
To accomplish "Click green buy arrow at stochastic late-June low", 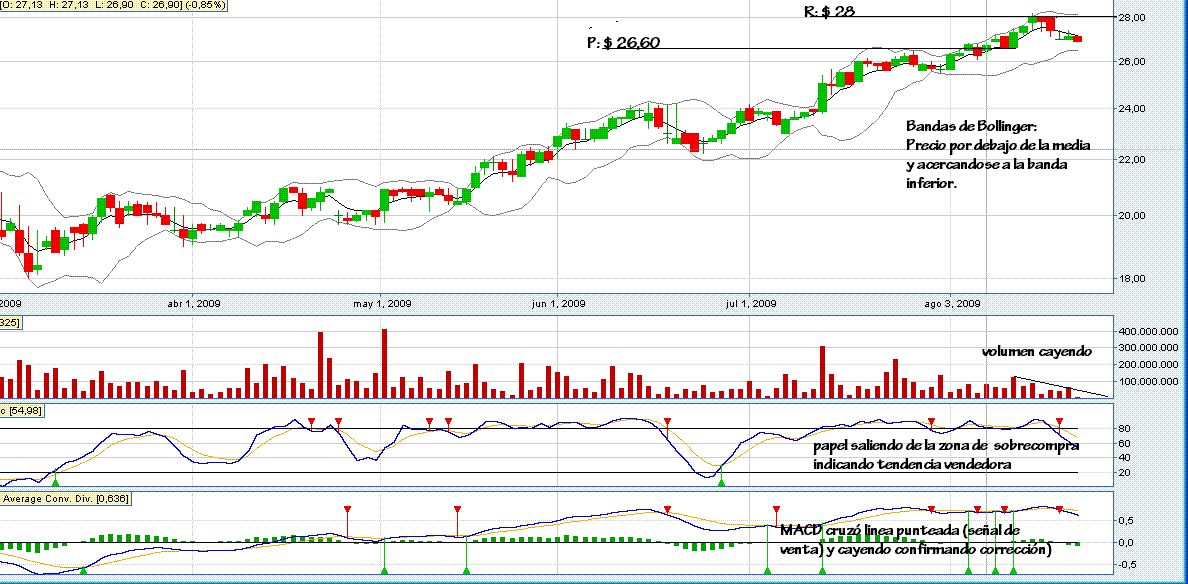I will [x=721, y=481].
